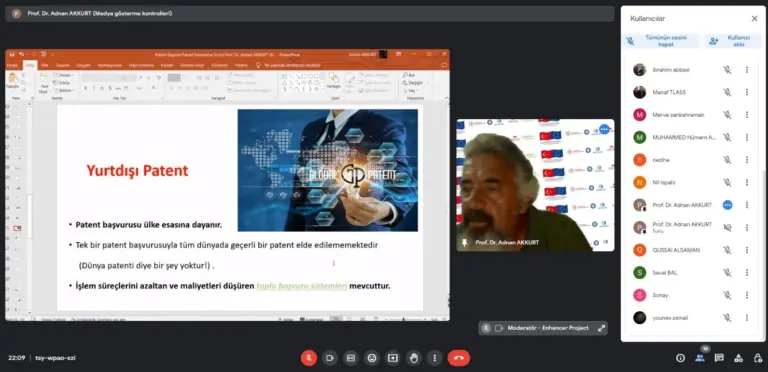Click Kullanıcı ekle button
The width and height of the screenshot is (768, 372).
tap(733, 41)
